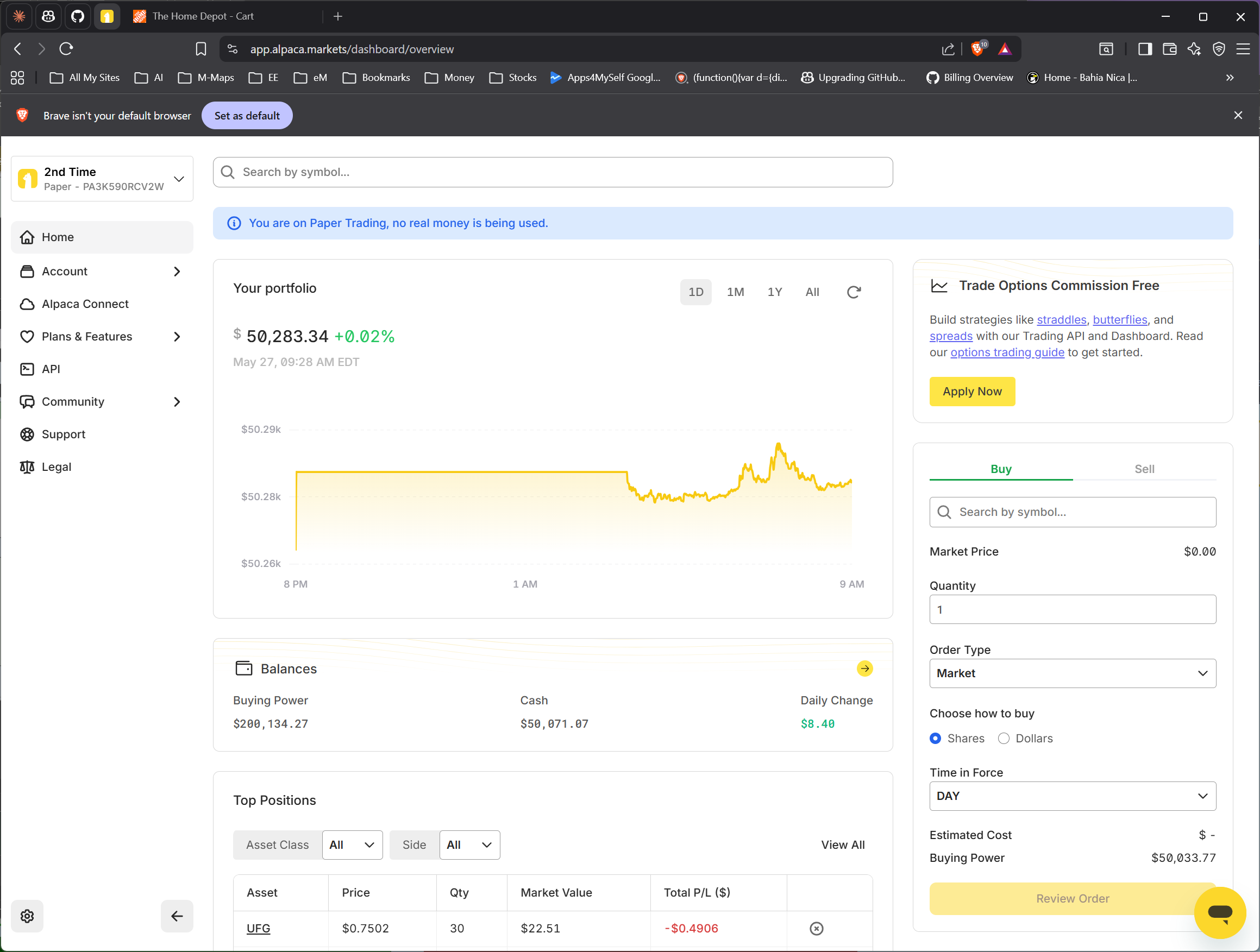The width and height of the screenshot is (1260, 952).
Task: Open Brave Rewards triangle icon
Action: [1005, 49]
